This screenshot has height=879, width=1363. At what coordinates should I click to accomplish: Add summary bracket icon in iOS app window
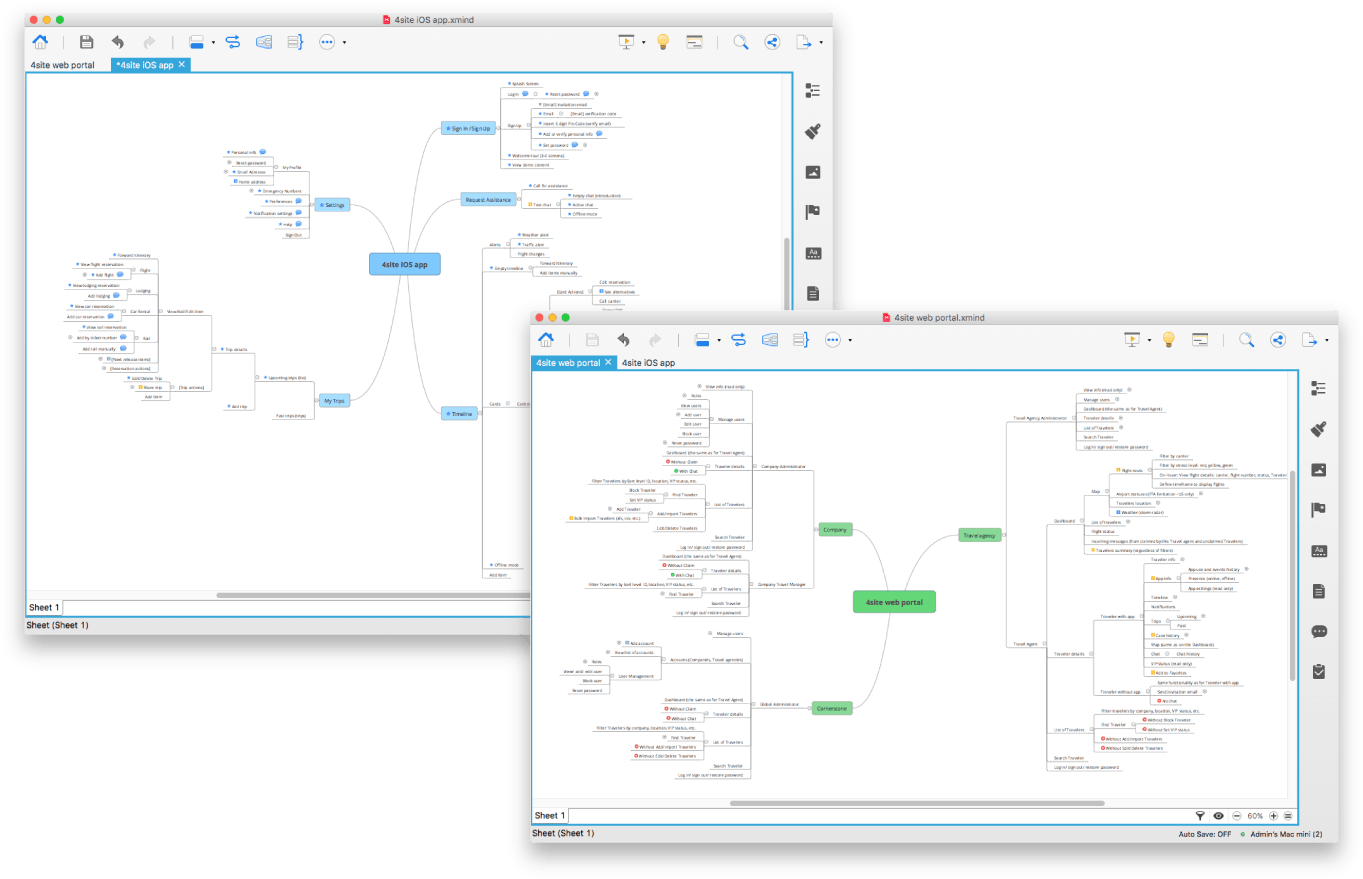point(295,42)
